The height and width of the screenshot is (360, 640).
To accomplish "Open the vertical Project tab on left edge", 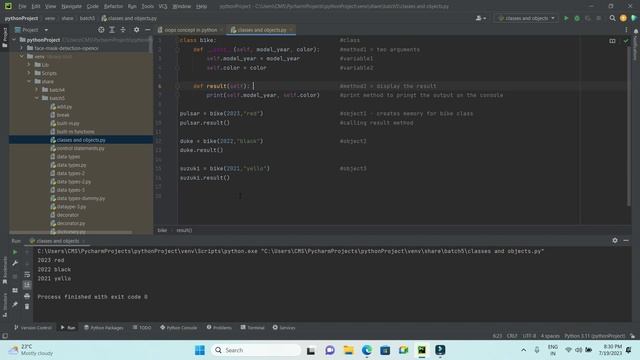I will (4, 38).
